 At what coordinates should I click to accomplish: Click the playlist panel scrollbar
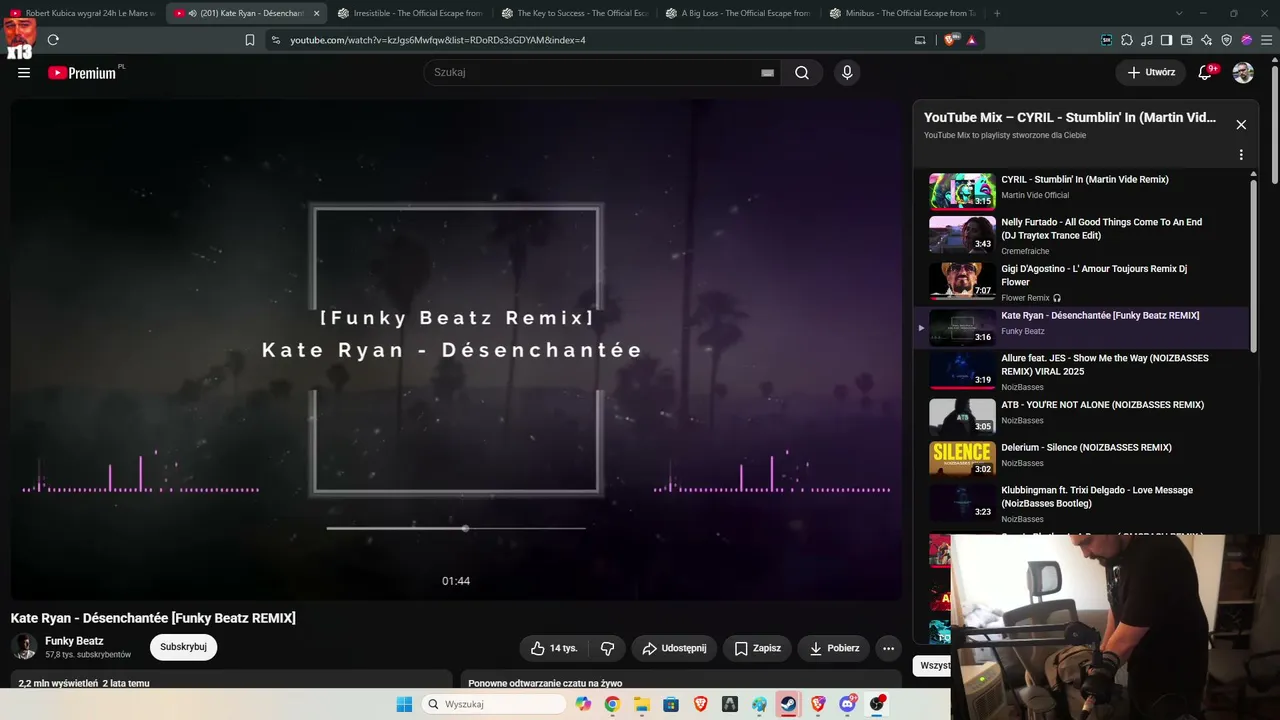[x=1254, y=265]
